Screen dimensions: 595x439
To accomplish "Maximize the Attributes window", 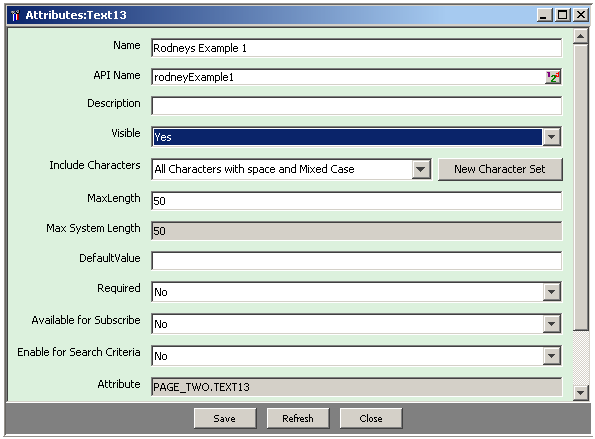I will (563, 15).
